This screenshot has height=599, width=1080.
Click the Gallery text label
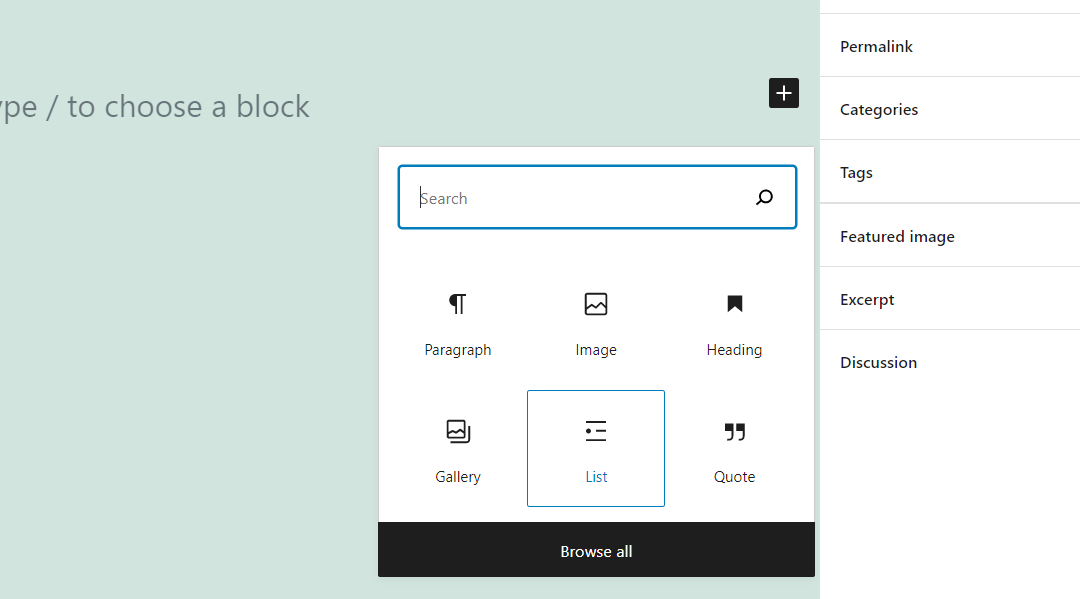point(458,477)
